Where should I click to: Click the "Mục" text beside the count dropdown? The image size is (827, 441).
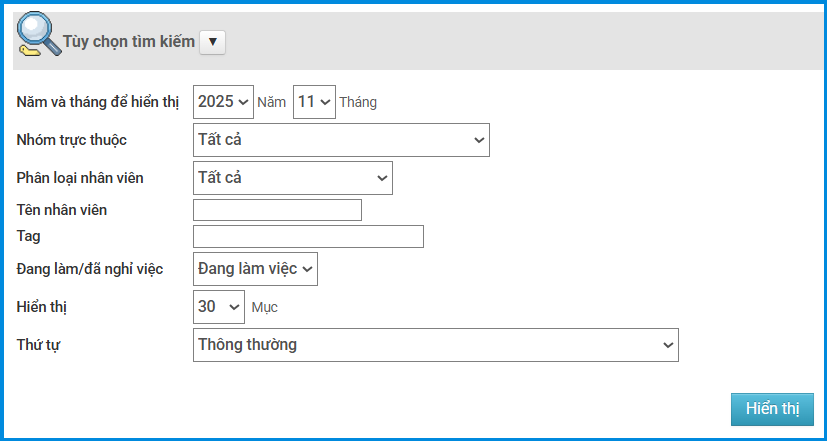coord(264,307)
